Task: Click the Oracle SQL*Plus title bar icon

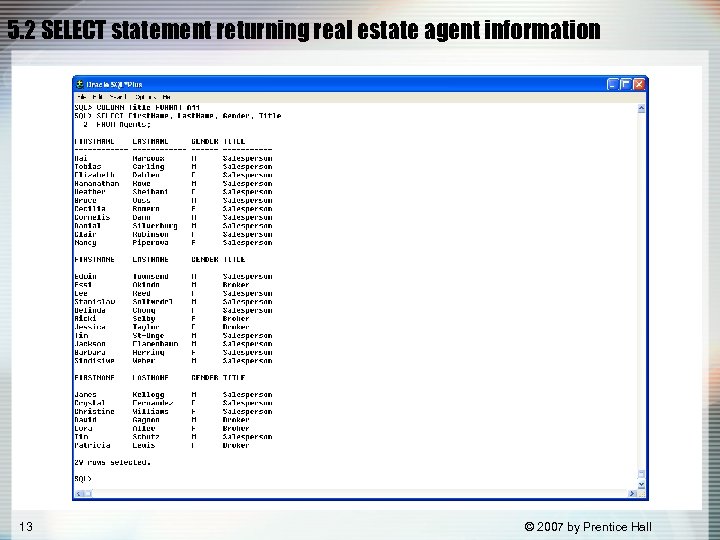Action: pyautogui.click(x=80, y=84)
